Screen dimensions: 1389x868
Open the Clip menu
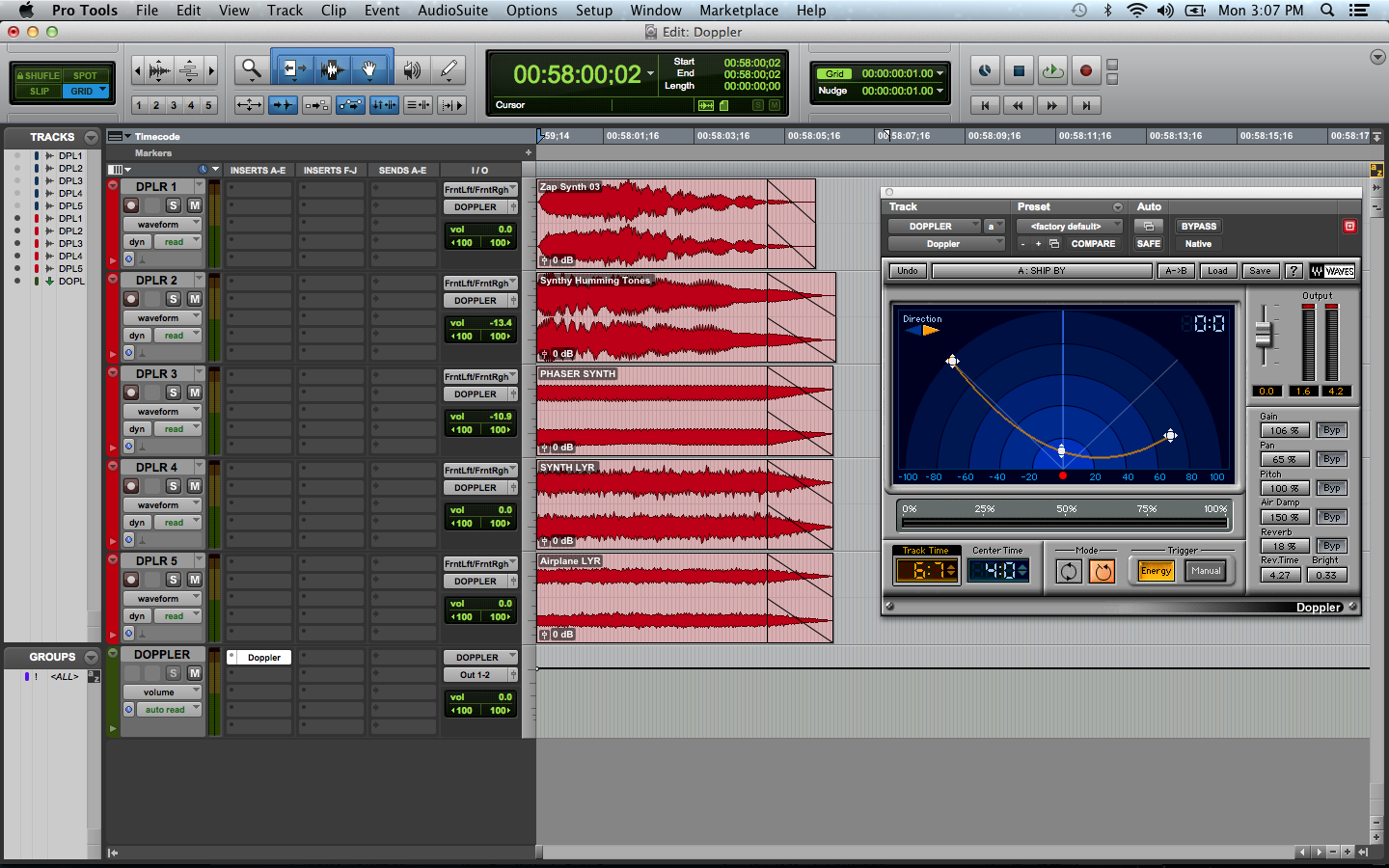333,11
